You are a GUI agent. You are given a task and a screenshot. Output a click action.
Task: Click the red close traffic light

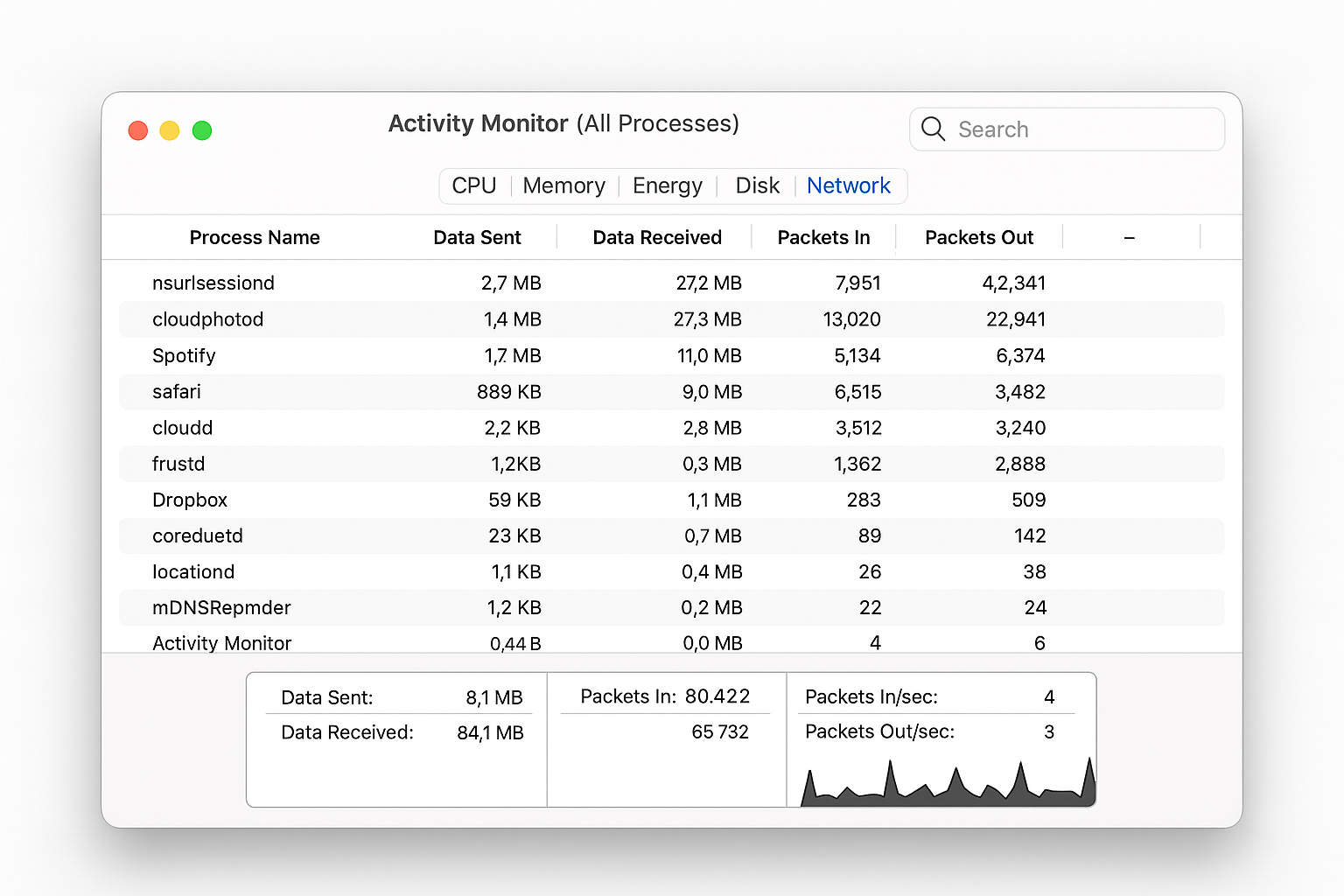click(137, 129)
